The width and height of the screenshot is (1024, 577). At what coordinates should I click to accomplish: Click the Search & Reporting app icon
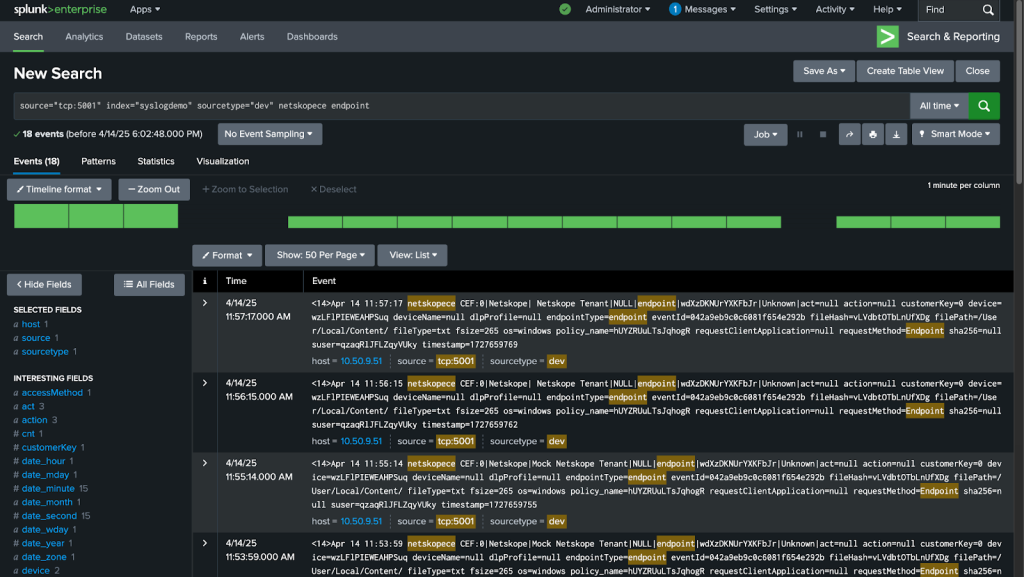[x=888, y=37]
